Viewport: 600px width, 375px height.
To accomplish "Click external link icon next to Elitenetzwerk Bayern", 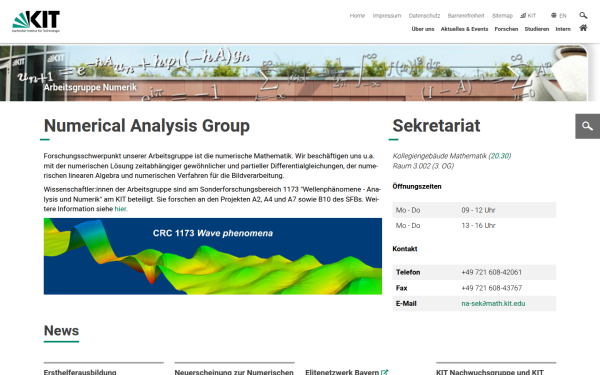I will click(x=385, y=372).
